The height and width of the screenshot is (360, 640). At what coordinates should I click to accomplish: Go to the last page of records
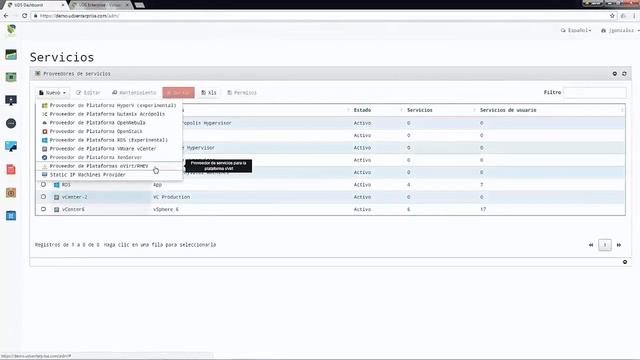[x=619, y=245]
